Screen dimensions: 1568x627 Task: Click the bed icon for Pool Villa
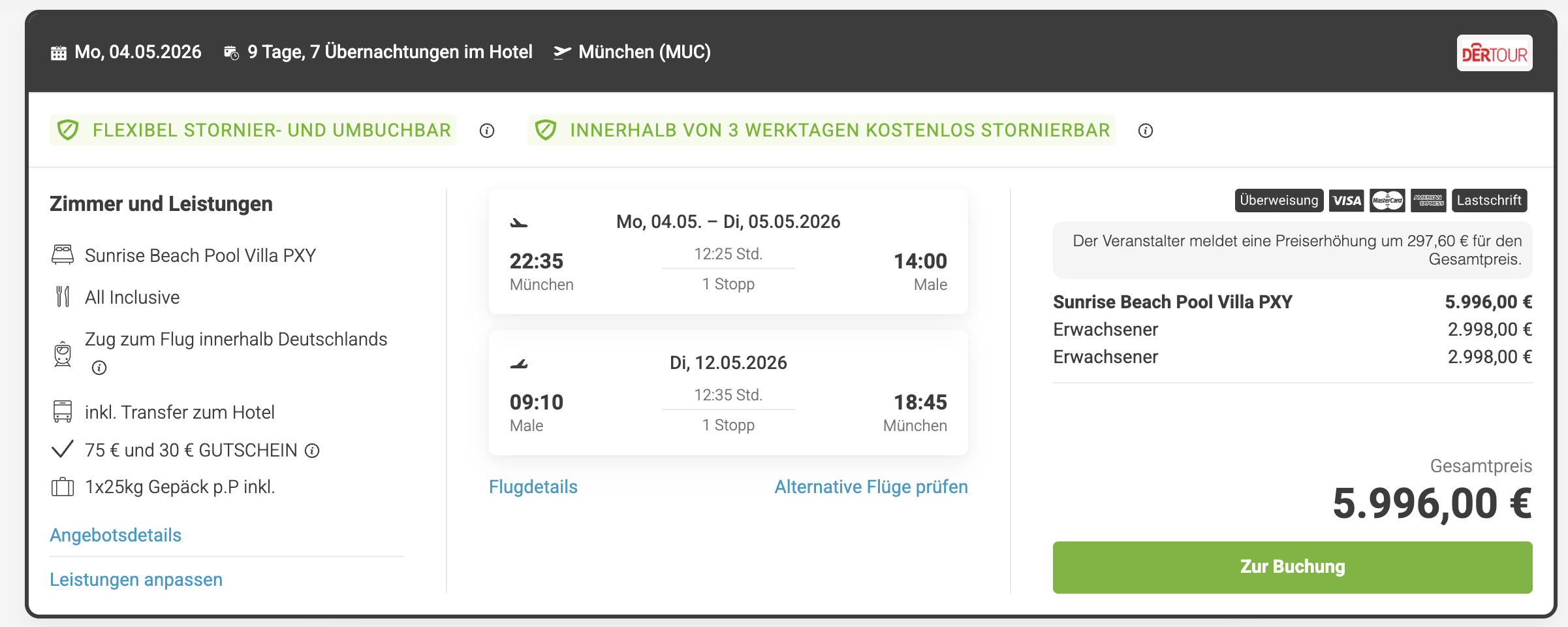coord(63,255)
